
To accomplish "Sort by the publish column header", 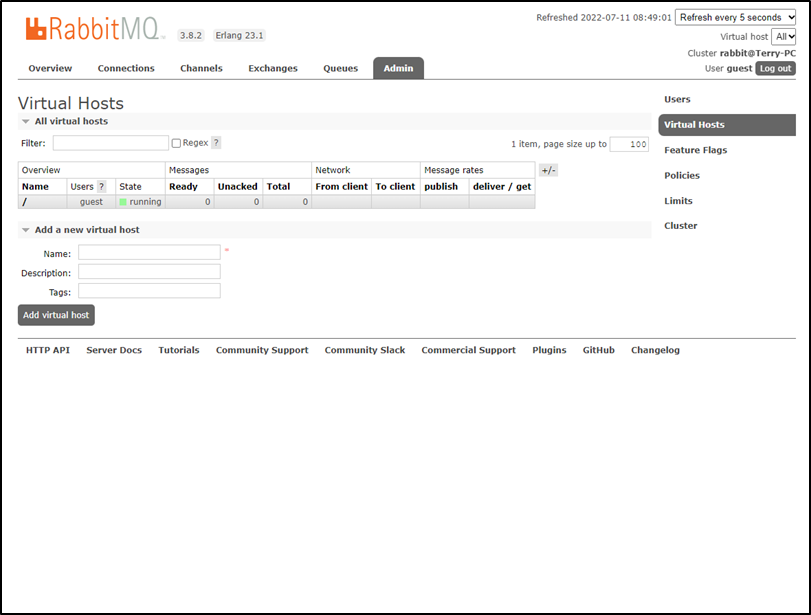I will [441, 187].
